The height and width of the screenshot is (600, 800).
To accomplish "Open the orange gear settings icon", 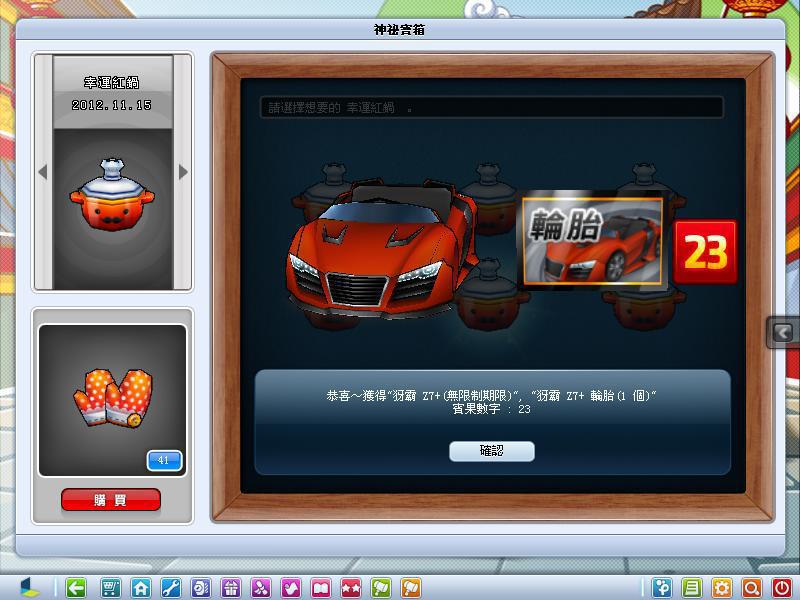I will point(722,588).
